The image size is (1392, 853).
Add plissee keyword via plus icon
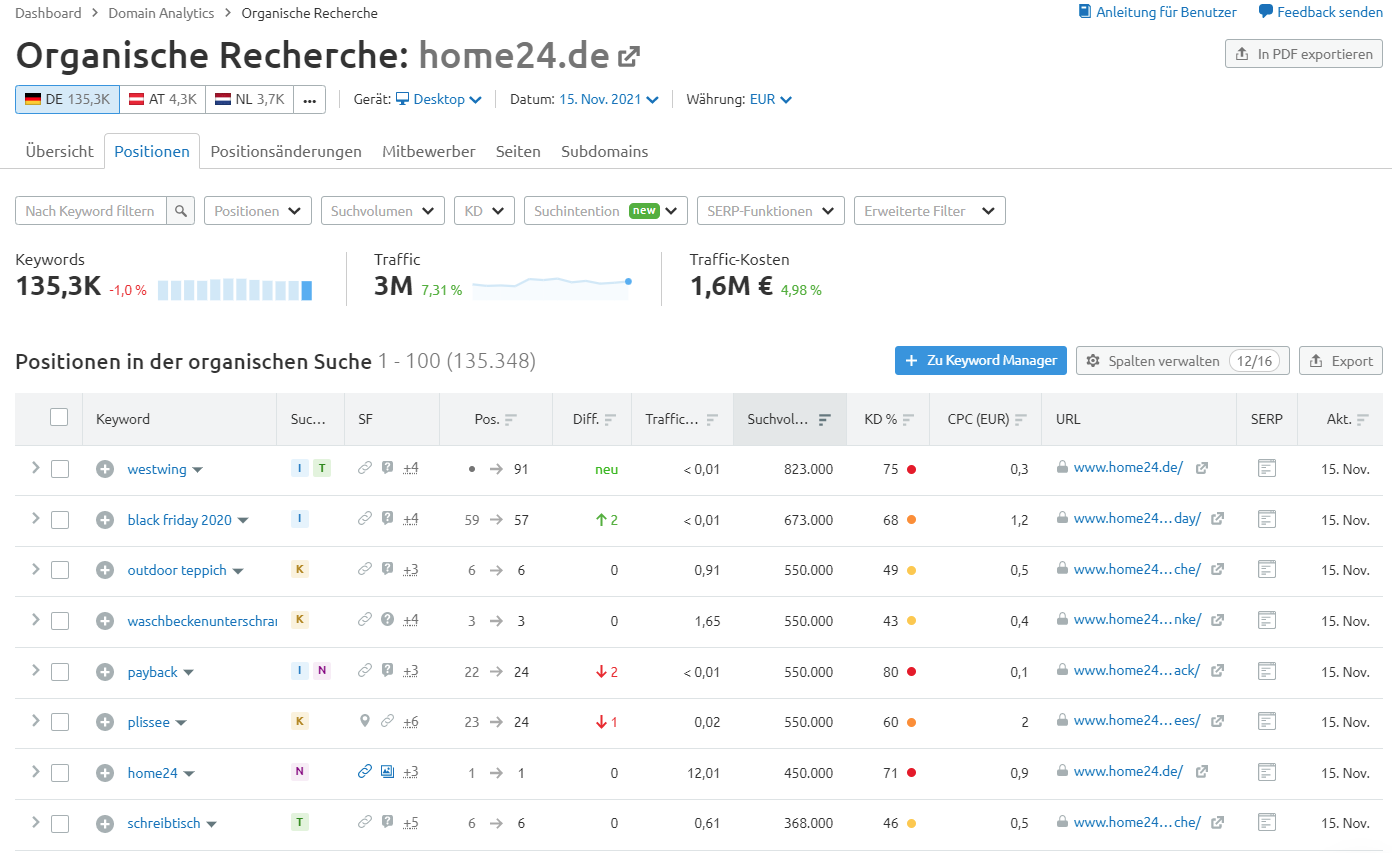click(x=105, y=722)
